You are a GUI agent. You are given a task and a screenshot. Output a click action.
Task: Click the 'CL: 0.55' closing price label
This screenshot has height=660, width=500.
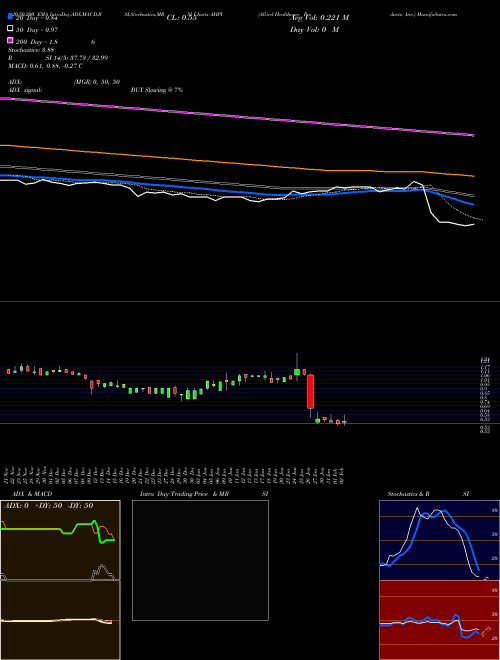[x=181, y=18]
